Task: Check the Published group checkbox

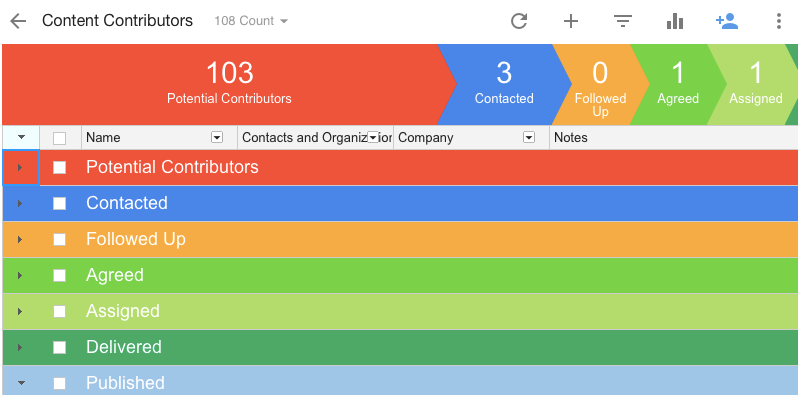Action: [60, 383]
